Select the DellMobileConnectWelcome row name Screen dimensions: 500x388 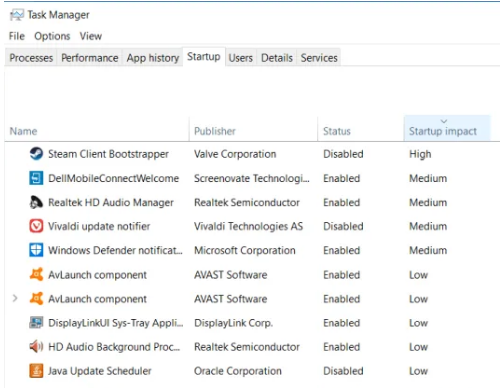point(114,178)
